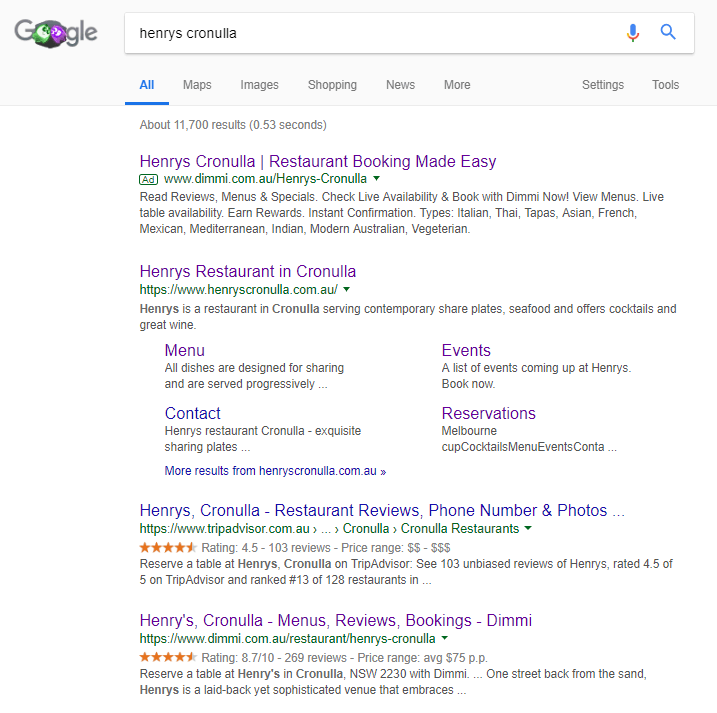Click the Google doodle logo
717x713 pixels.
click(x=56, y=33)
